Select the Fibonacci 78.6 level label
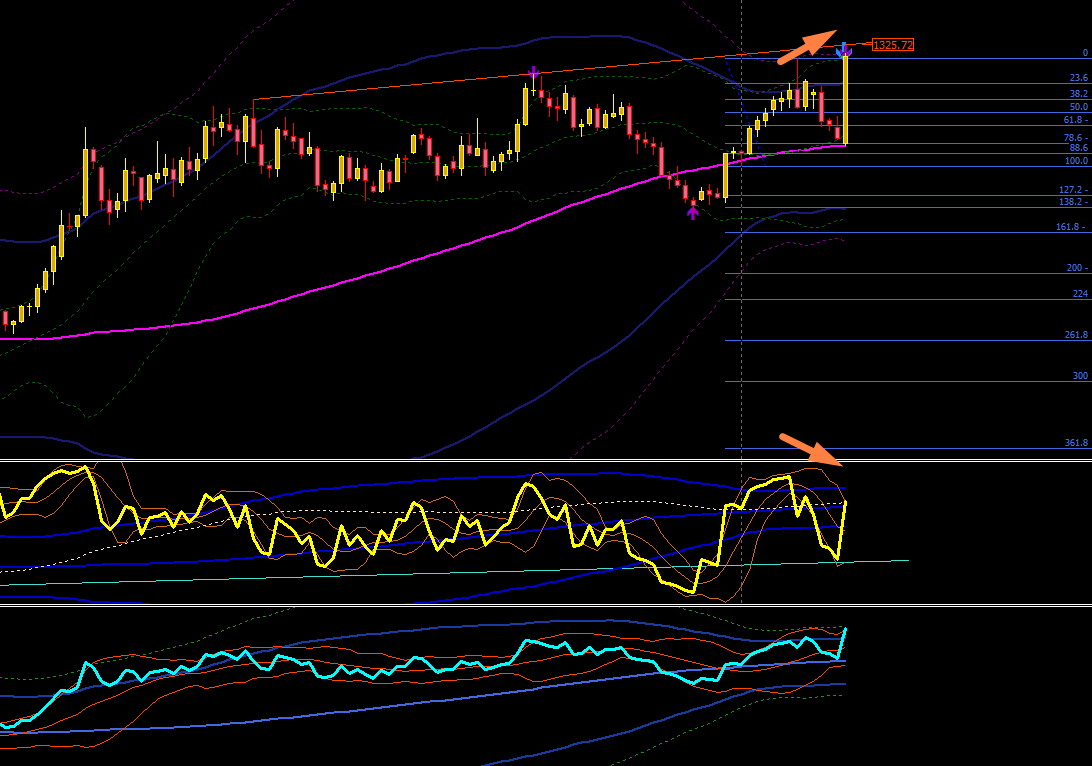 click(1076, 139)
